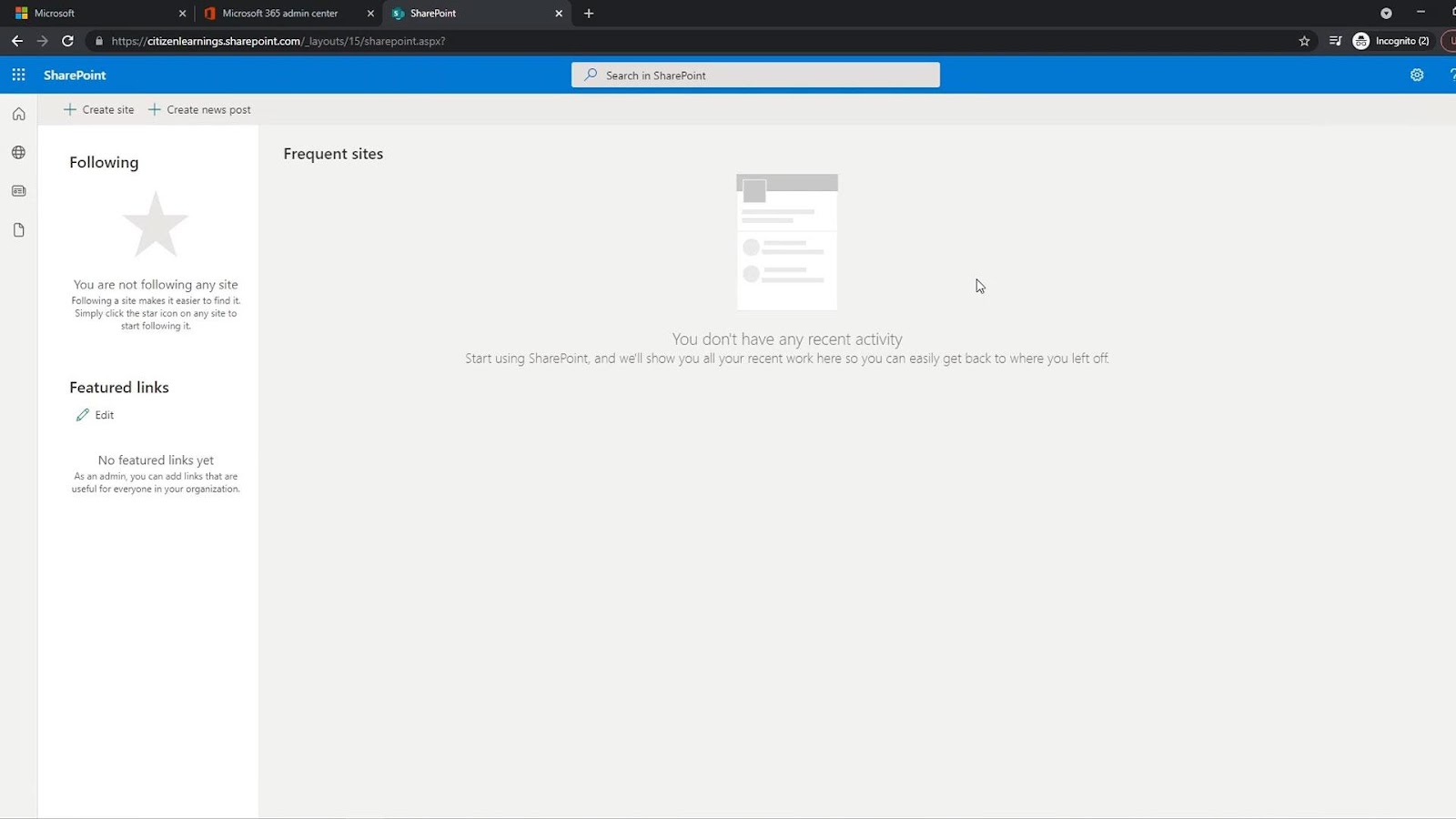
Task: Click the browser address bar URL
Action: coord(278,41)
